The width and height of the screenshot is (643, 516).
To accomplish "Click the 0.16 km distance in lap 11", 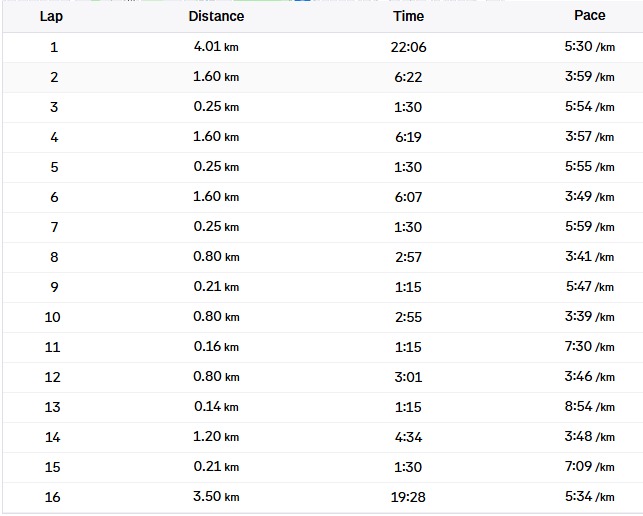I will click(216, 347).
